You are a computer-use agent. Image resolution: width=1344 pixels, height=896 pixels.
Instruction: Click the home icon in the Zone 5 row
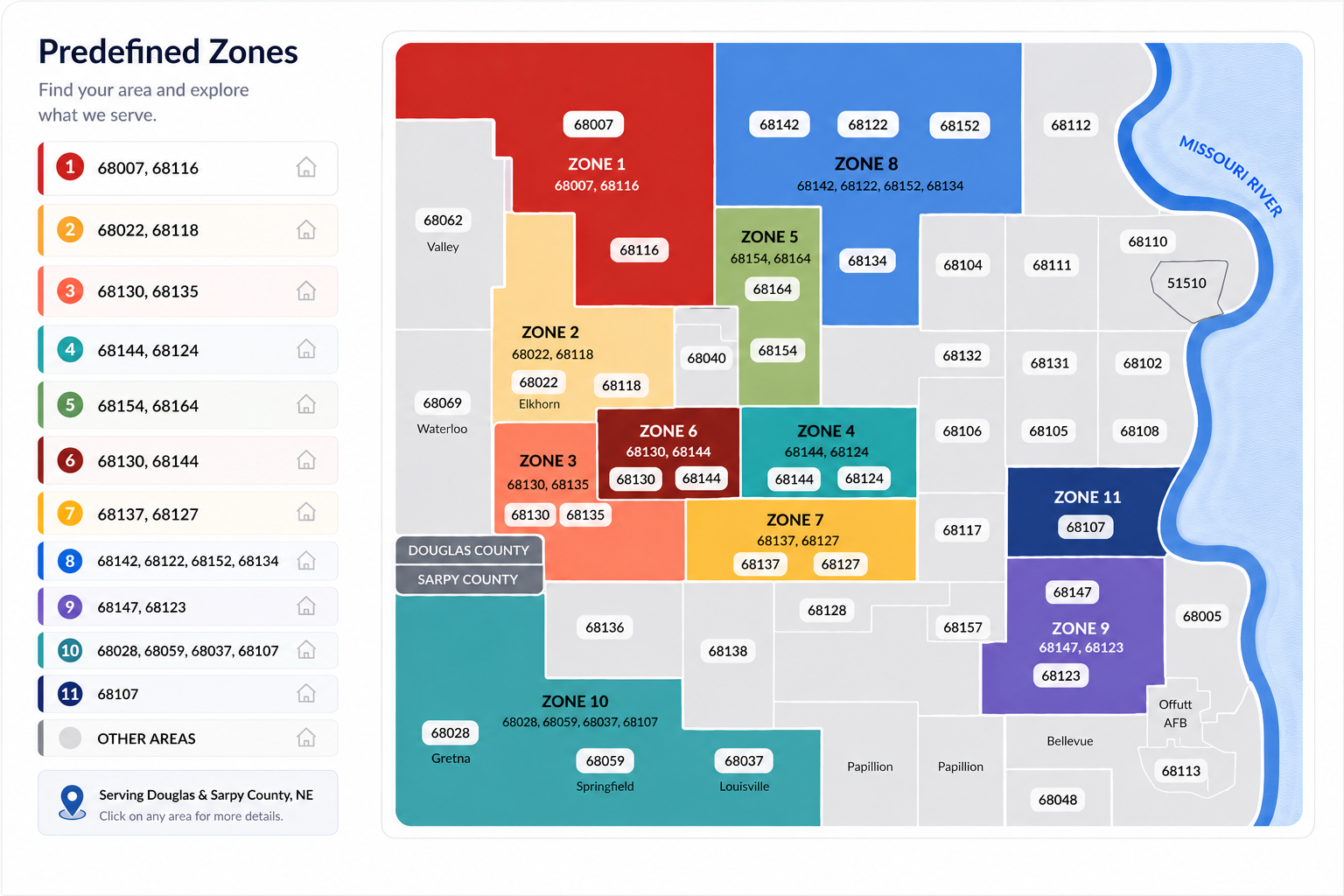coord(306,404)
